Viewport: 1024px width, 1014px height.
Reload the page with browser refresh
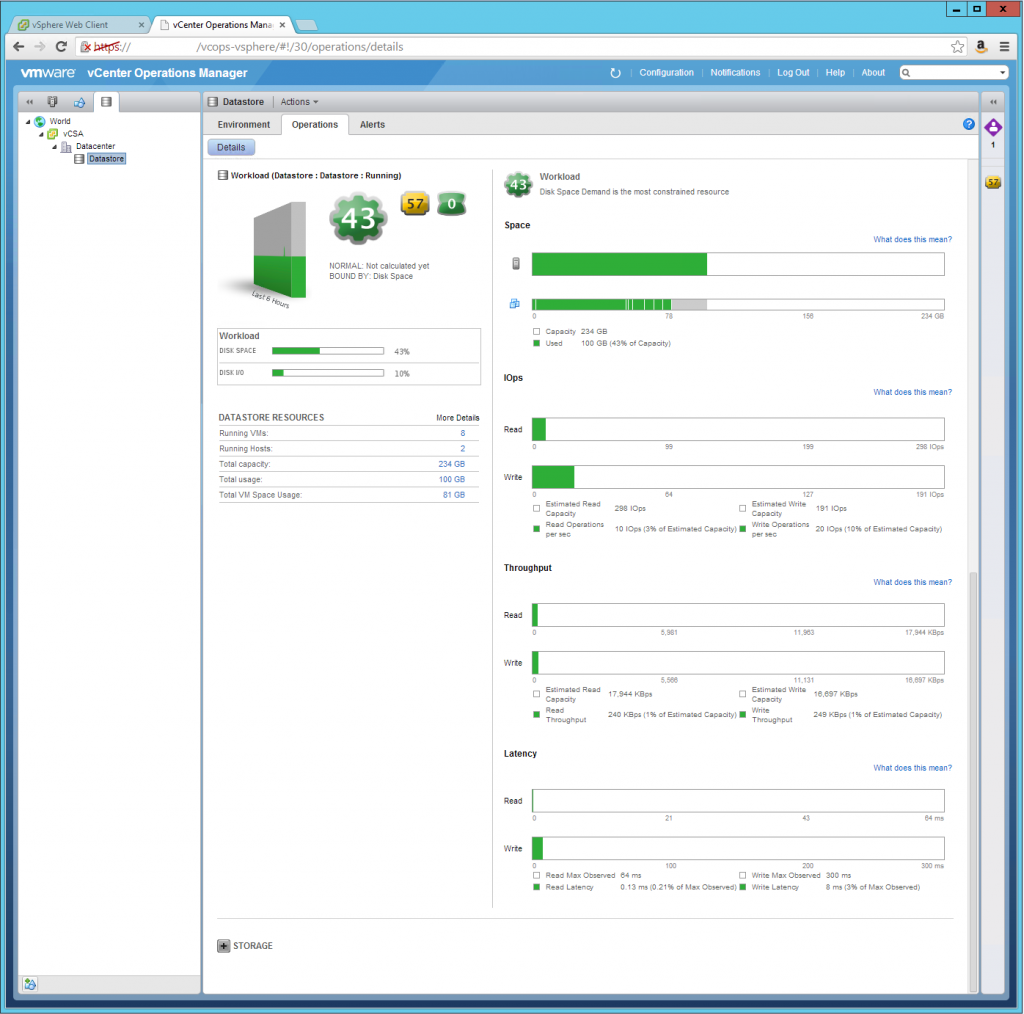pos(61,46)
